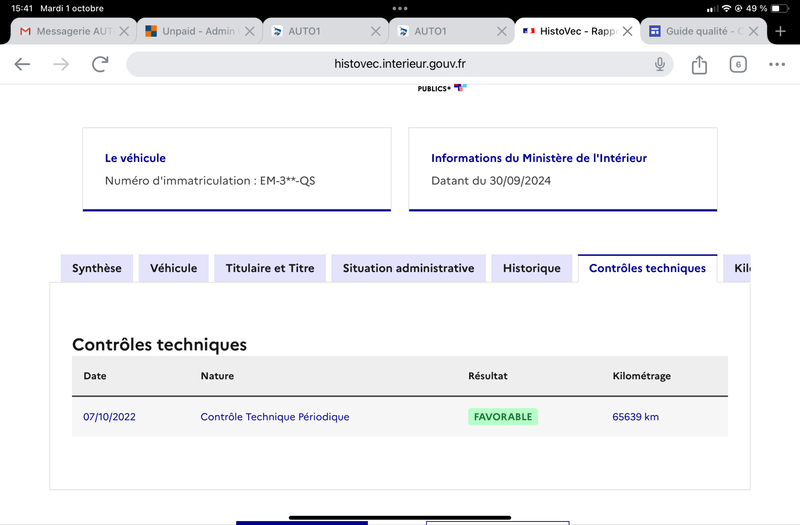Open a new browser tab
This screenshot has height=525, width=800.
[x=780, y=31]
